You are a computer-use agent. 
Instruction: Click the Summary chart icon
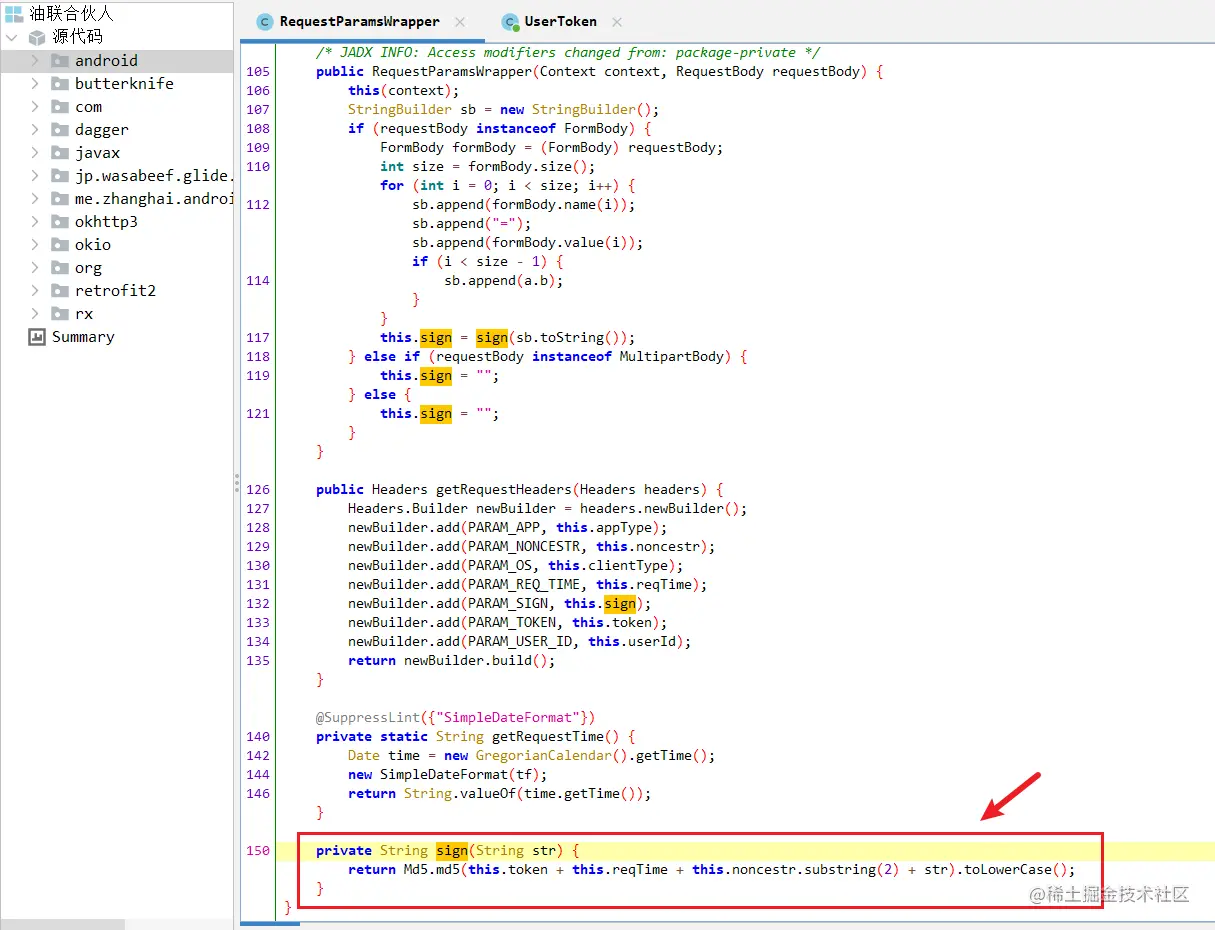coord(37,337)
